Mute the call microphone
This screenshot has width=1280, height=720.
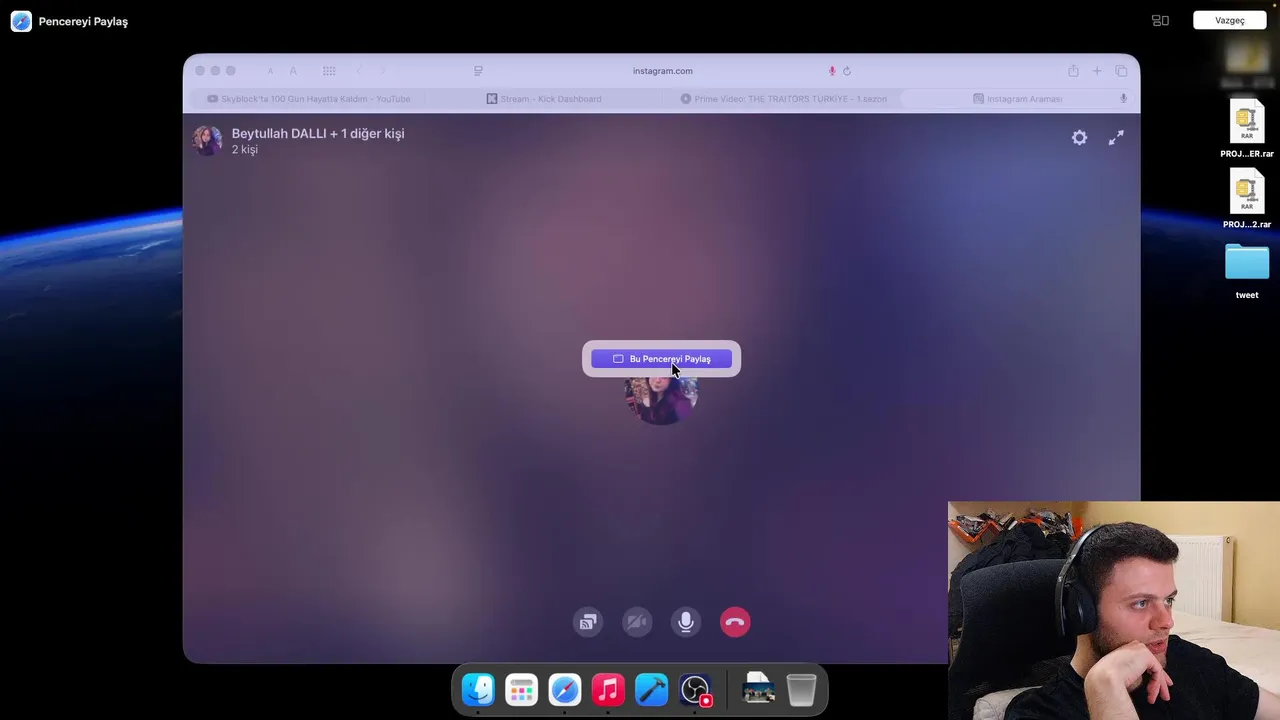(686, 622)
